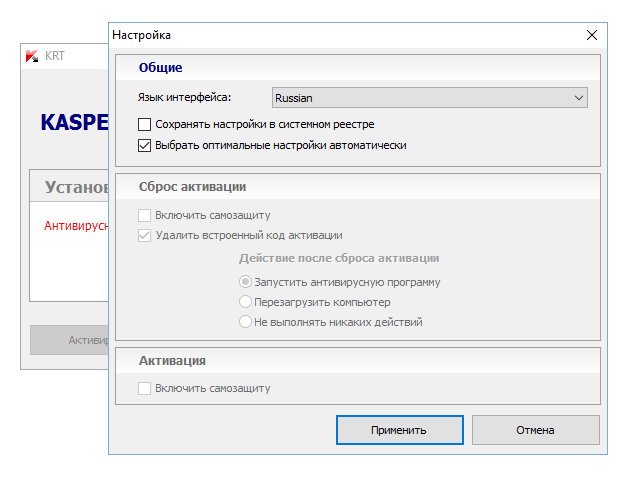This screenshot has width=644, height=477.
Task: Toggle Включить самозащиту under Сброс активации
Action: coord(145,215)
